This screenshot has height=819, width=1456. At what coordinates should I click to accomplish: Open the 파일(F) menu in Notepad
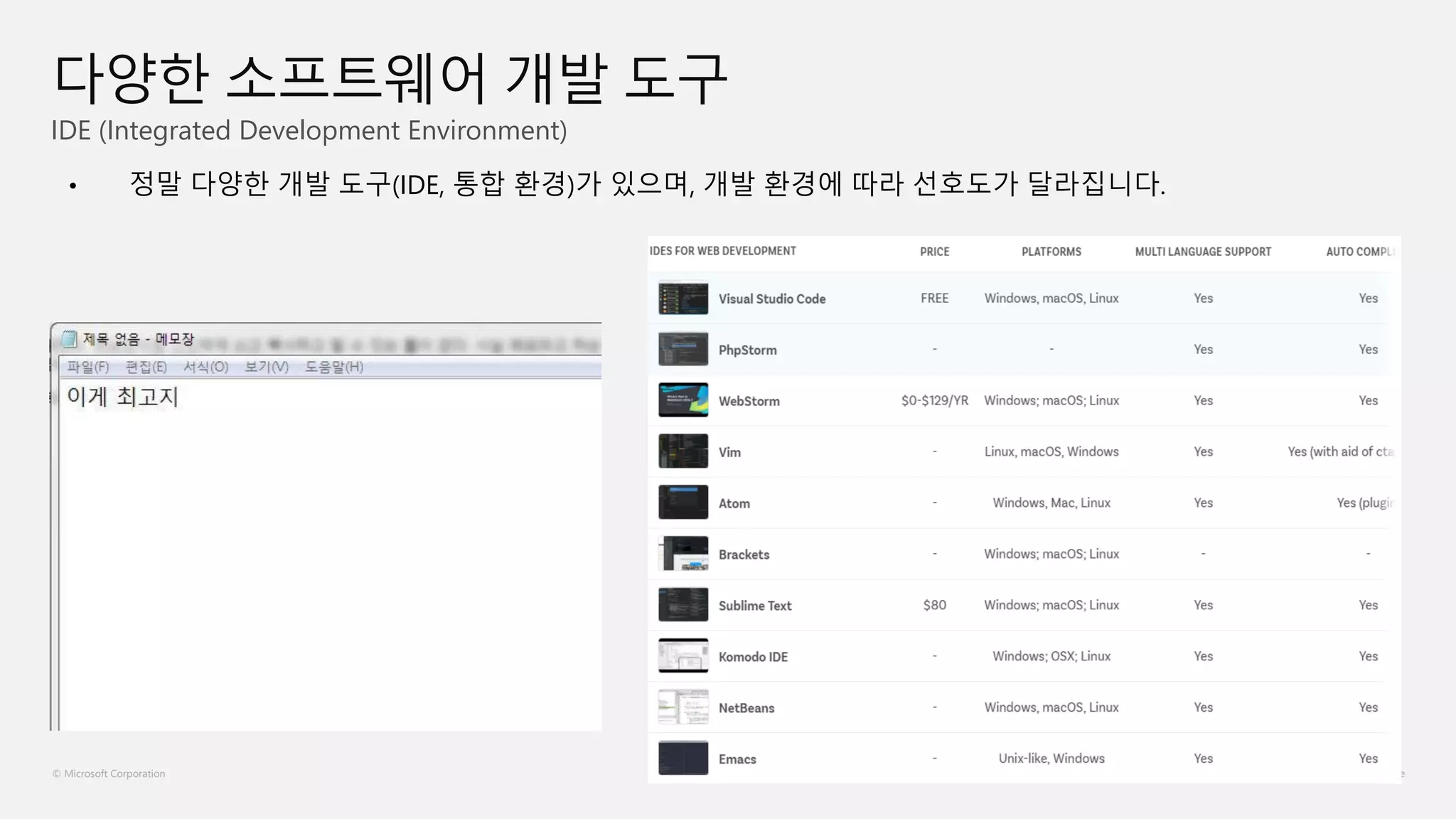point(88,367)
